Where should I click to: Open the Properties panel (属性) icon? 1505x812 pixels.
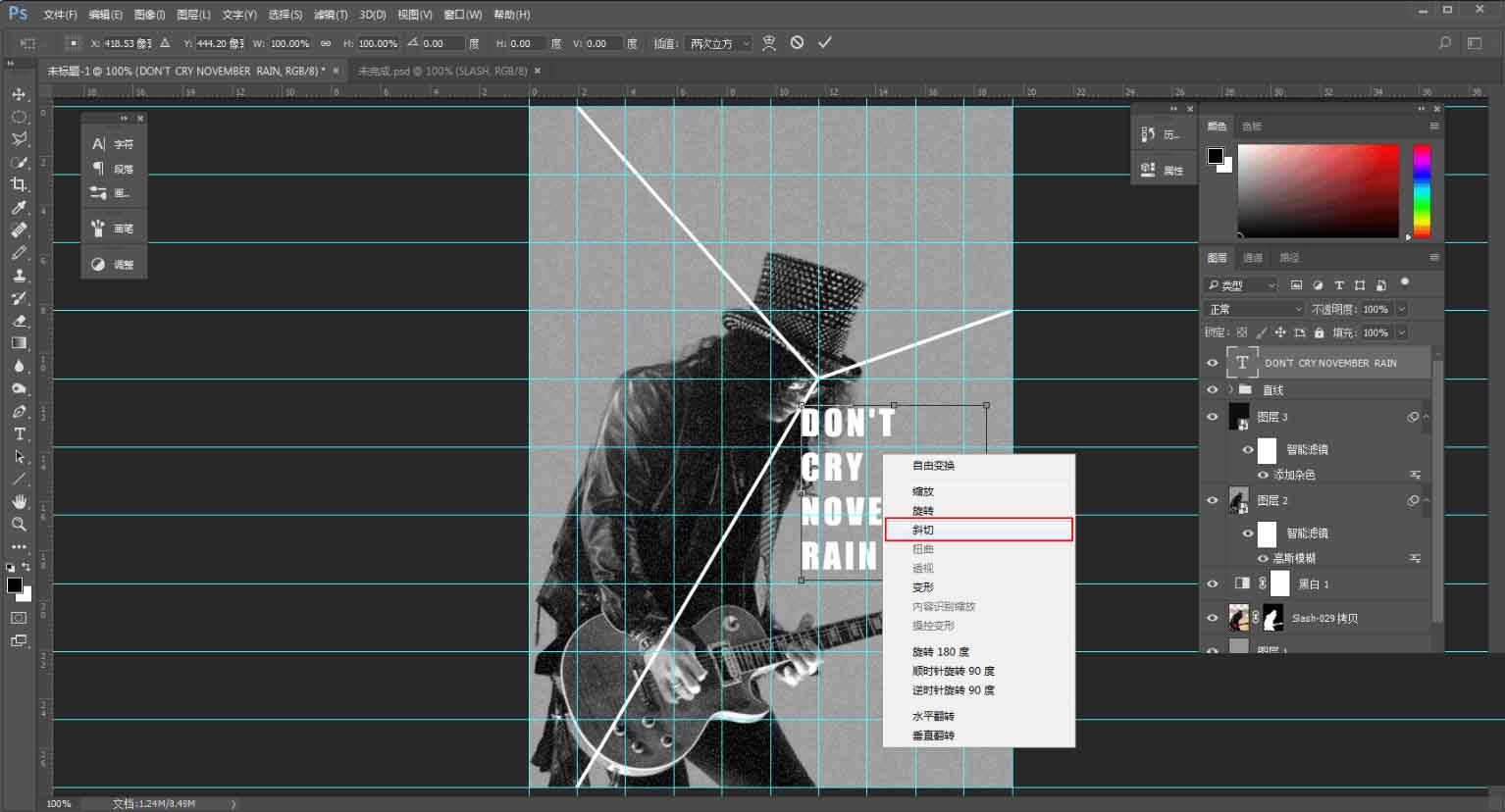click(1148, 170)
